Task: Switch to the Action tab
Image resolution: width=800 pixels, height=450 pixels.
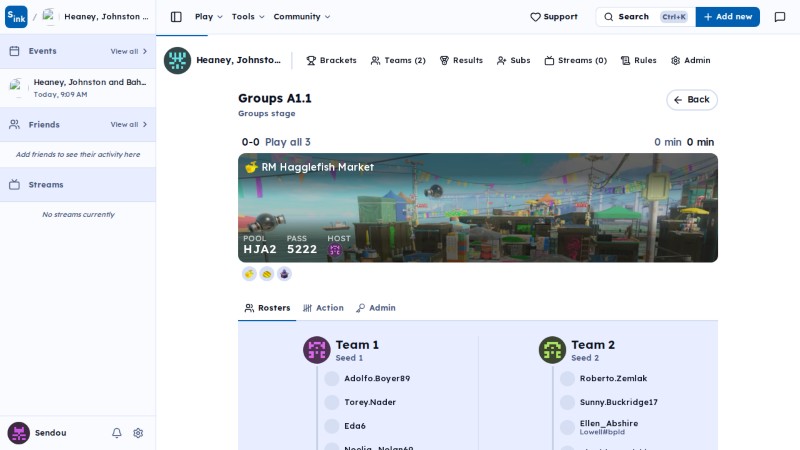Action: [x=323, y=308]
